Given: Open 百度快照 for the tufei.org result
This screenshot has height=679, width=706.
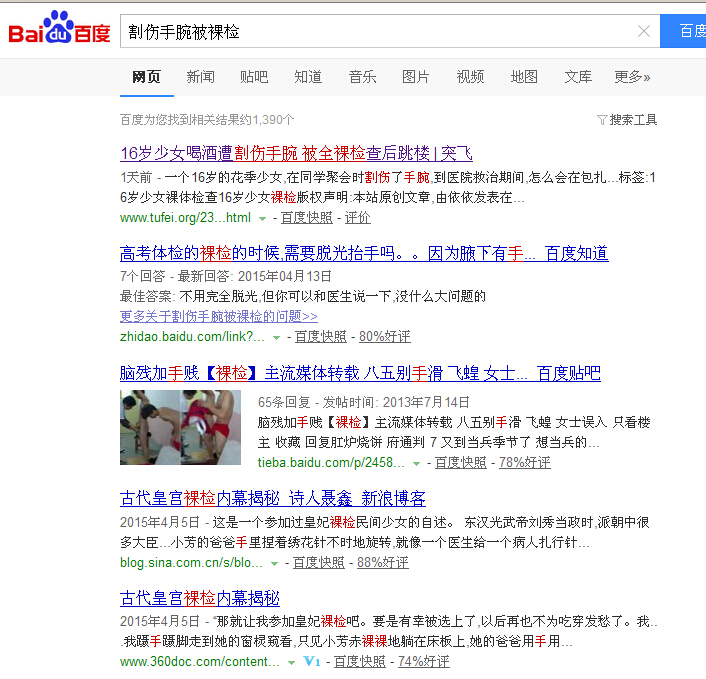Looking at the screenshot, I should pyautogui.click(x=307, y=218).
